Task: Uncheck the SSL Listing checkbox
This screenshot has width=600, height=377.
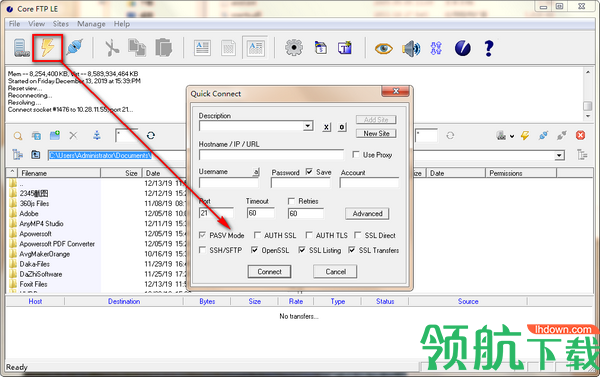Action: (302, 250)
